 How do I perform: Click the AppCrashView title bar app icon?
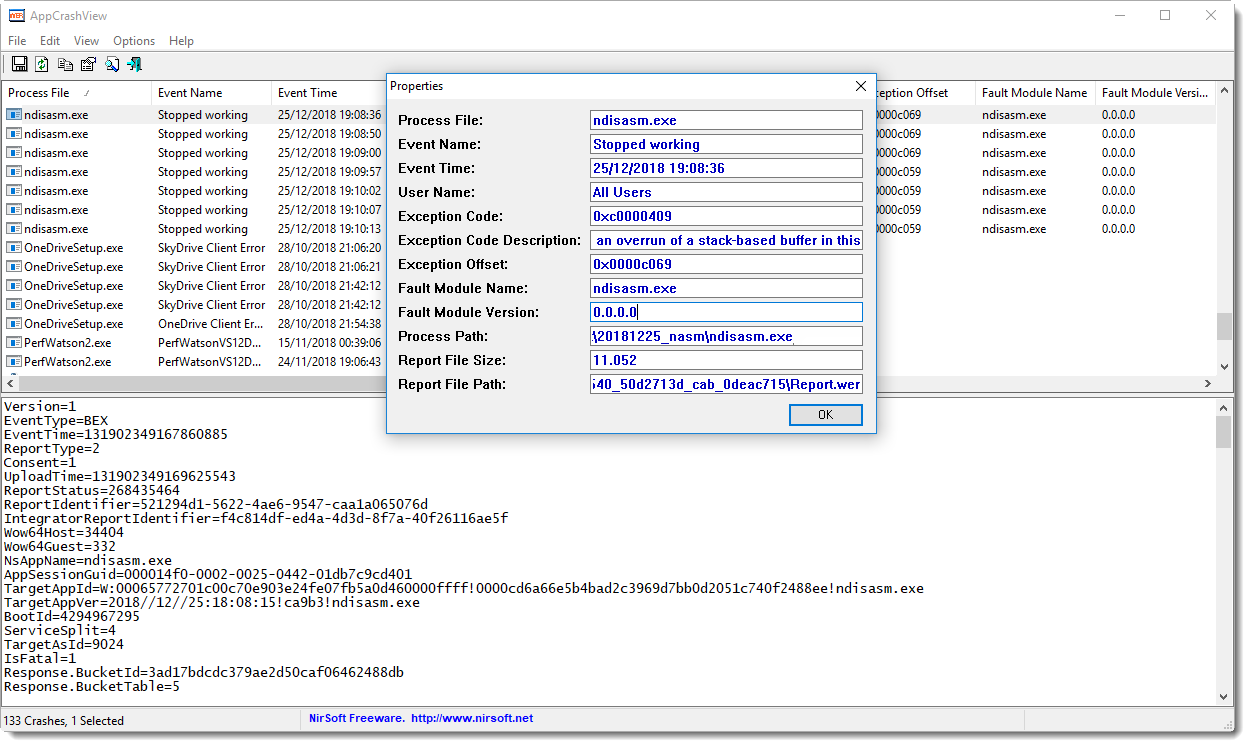[x=16, y=15]
